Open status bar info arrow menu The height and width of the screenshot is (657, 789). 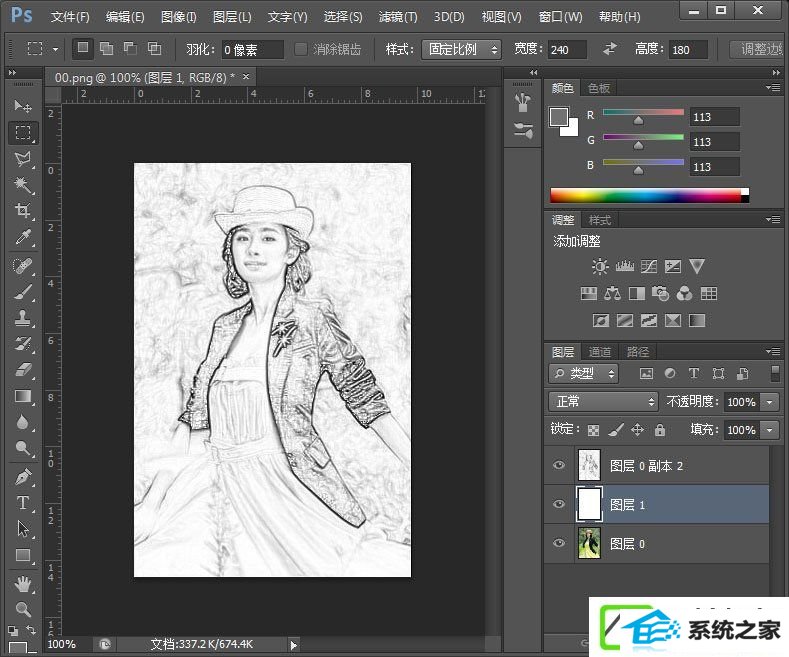pos(294,644)
